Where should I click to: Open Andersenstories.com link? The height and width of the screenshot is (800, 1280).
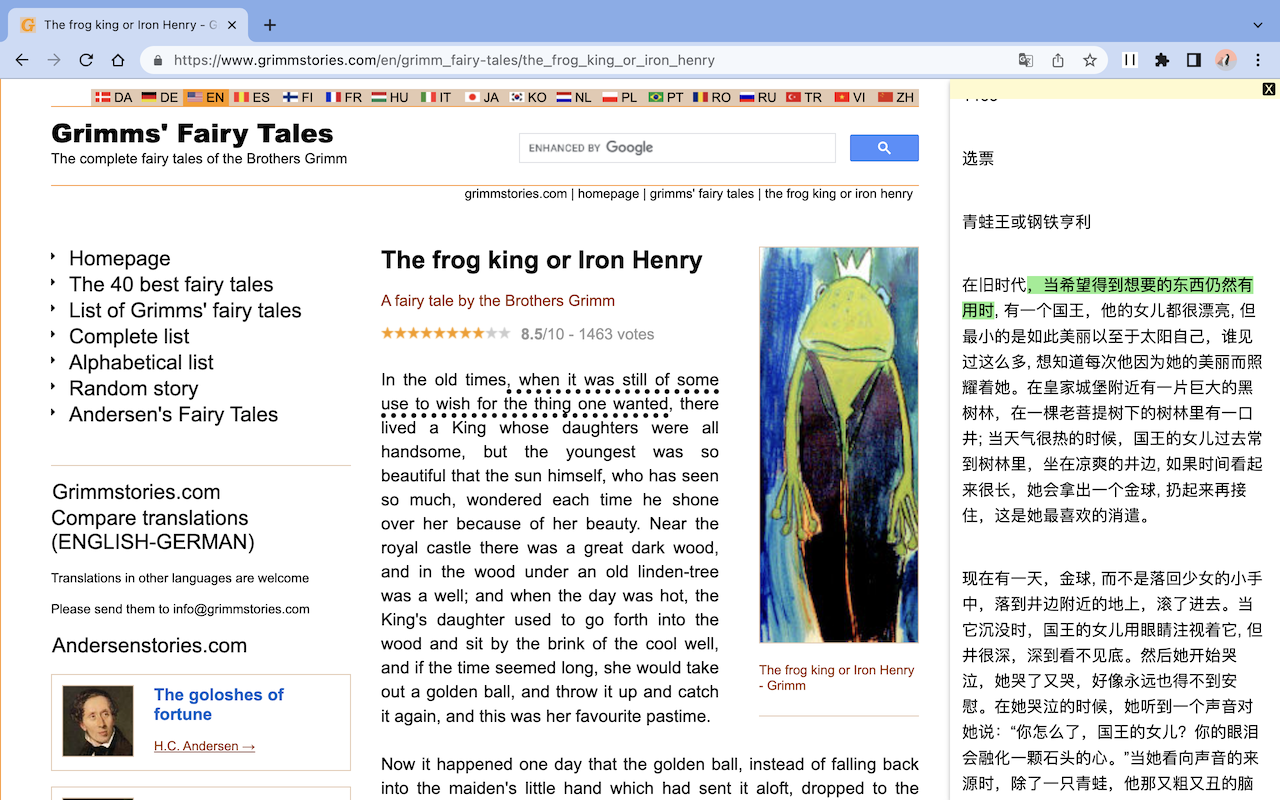[x=149, y=645]
